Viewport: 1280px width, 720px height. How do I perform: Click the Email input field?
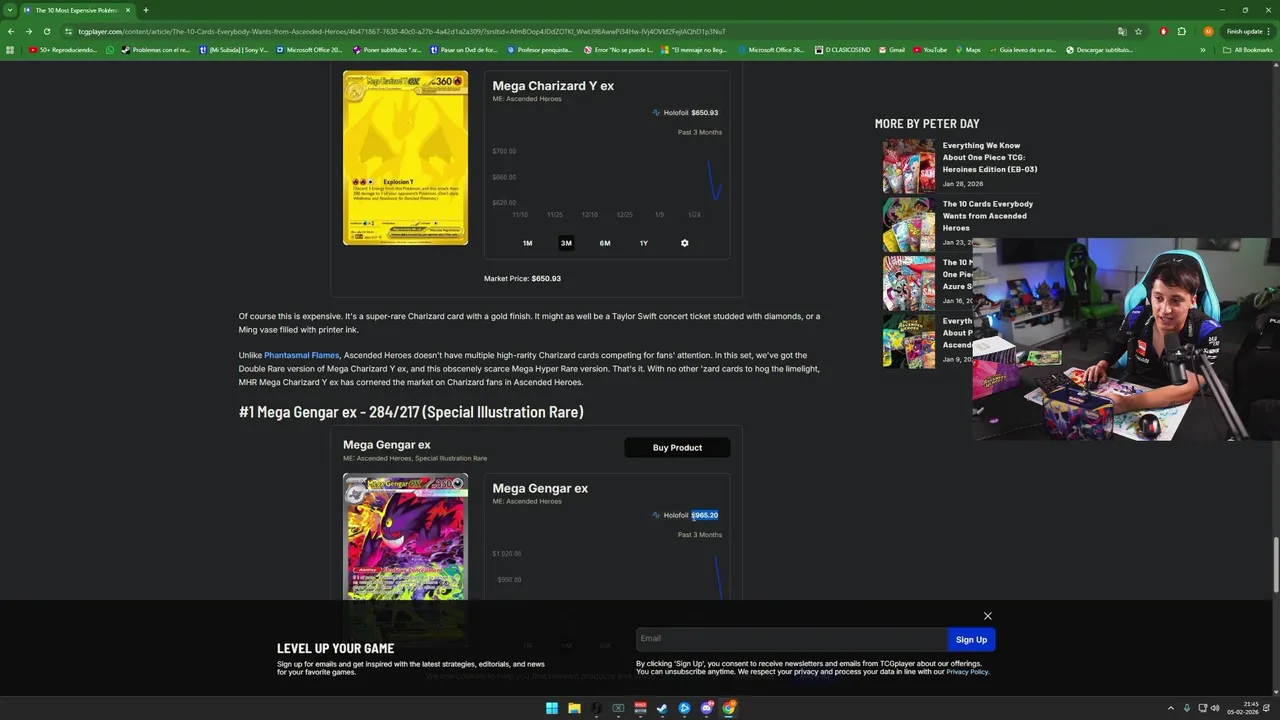791,639
